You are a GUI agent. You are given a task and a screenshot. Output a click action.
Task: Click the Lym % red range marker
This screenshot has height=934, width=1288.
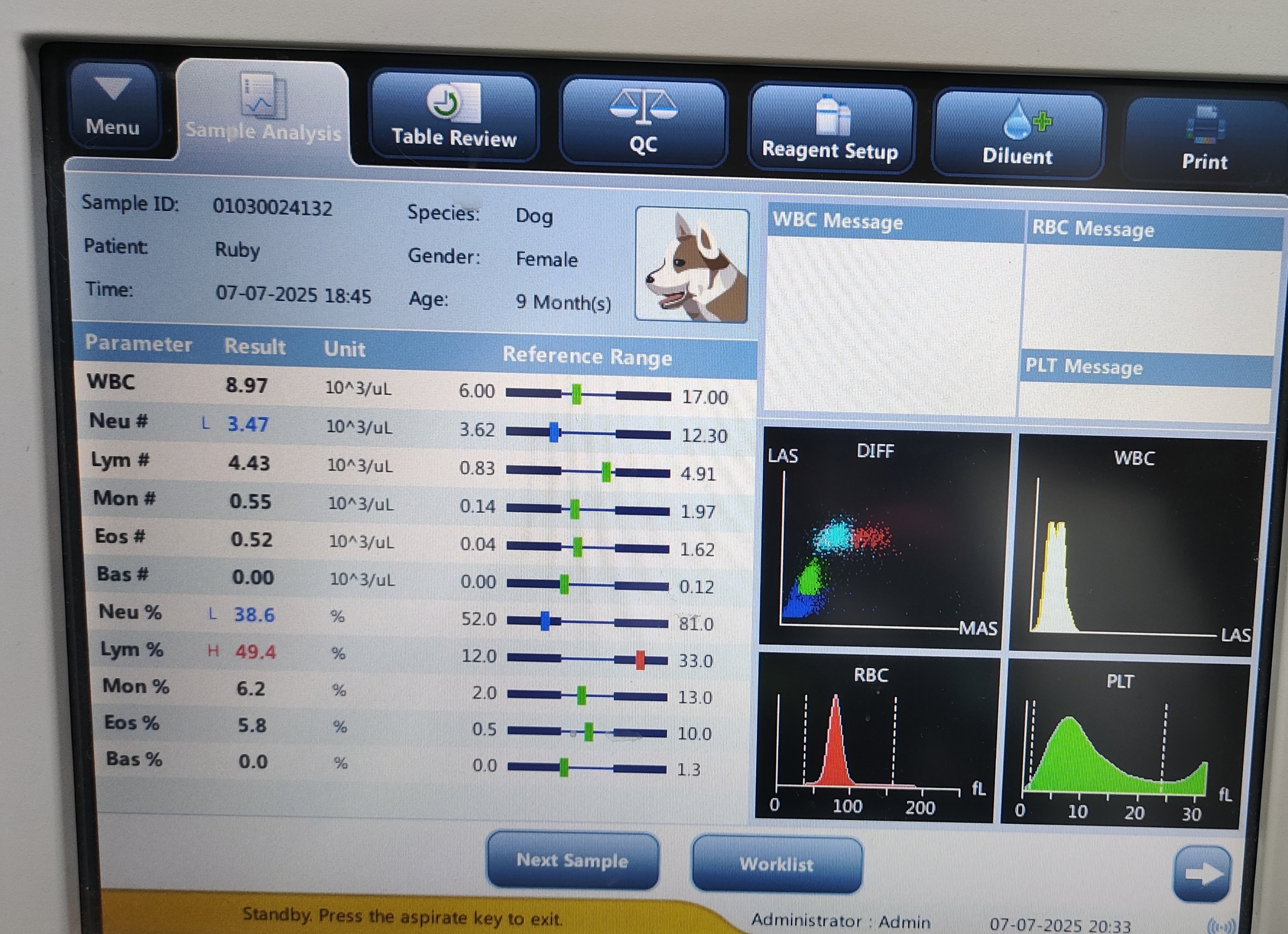point(640,660)
